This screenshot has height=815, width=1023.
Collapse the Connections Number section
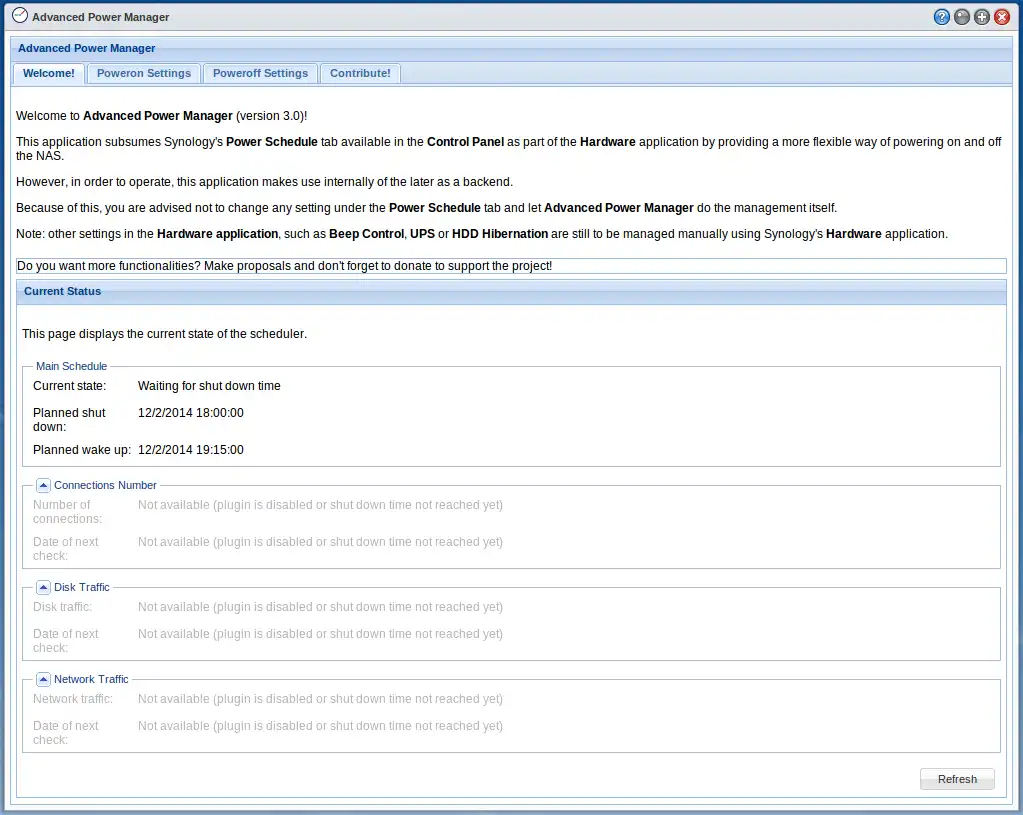[43, 485]
